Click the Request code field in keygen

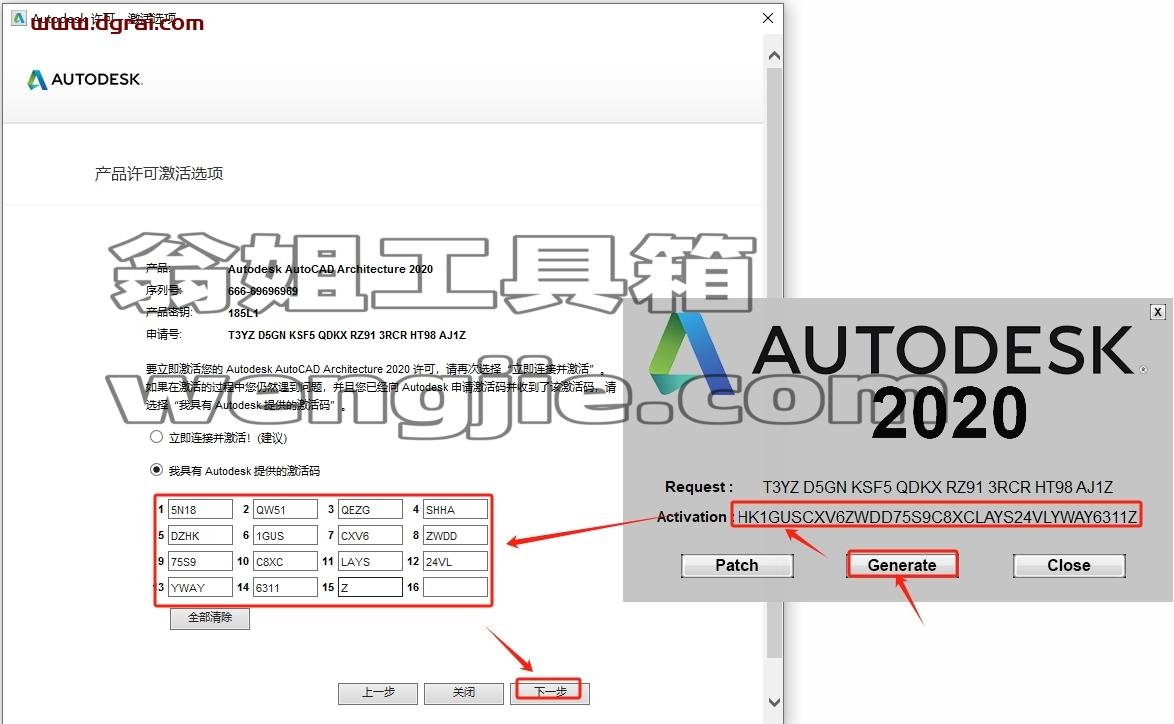(937, 487)
